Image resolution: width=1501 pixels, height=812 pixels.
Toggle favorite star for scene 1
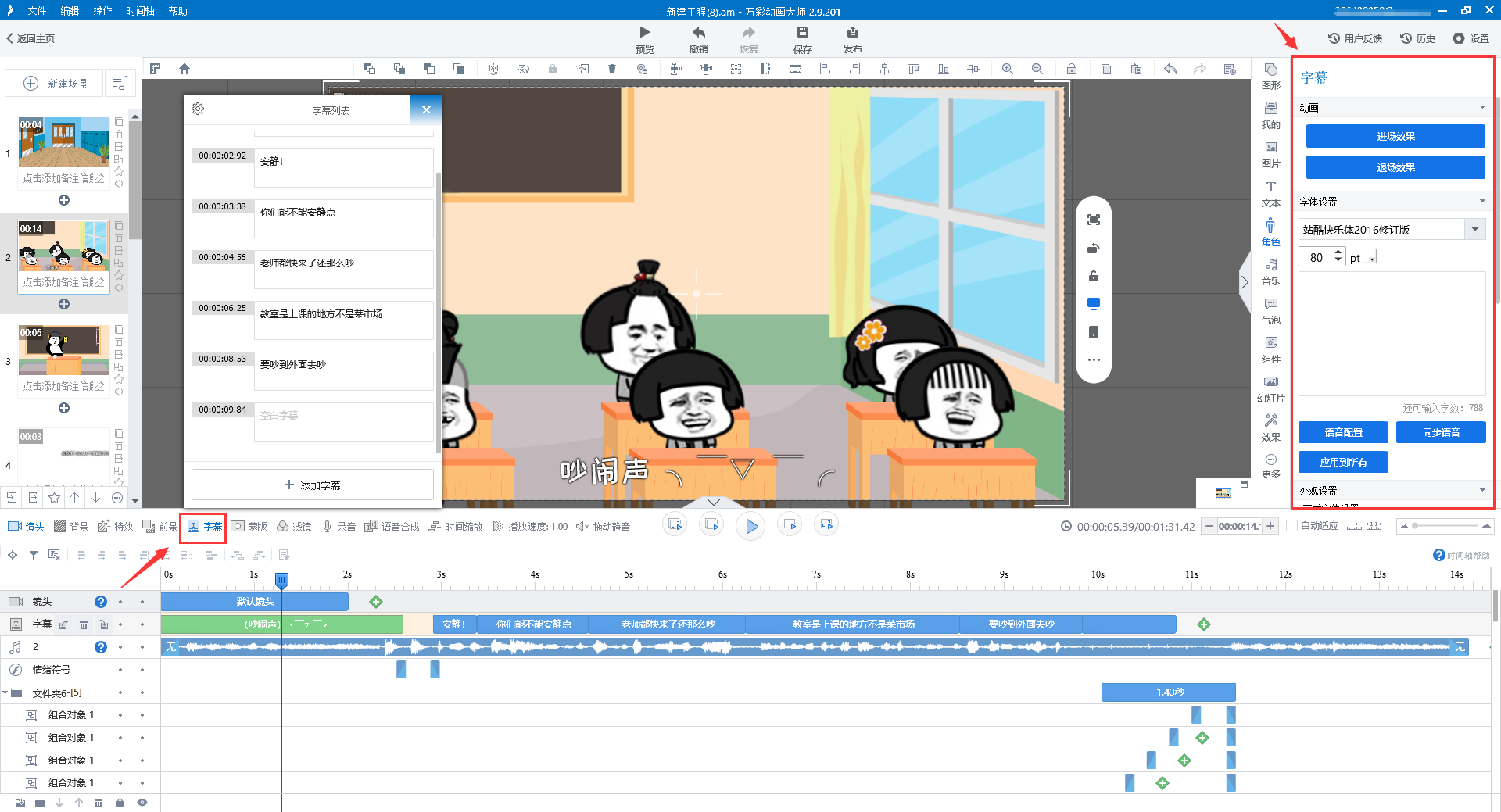coord(119,171)
